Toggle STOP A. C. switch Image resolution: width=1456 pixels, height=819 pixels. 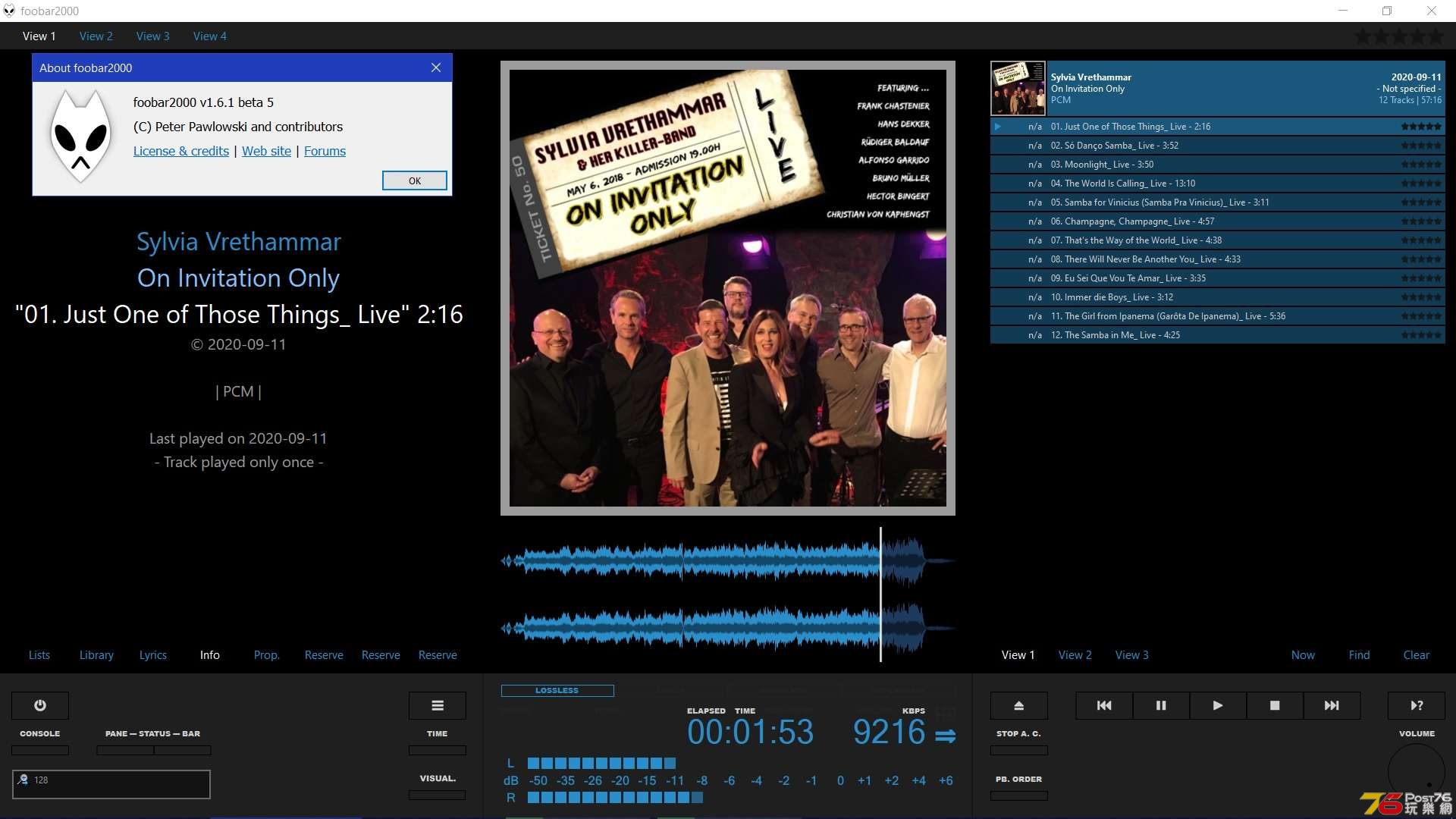point(1019,750)
